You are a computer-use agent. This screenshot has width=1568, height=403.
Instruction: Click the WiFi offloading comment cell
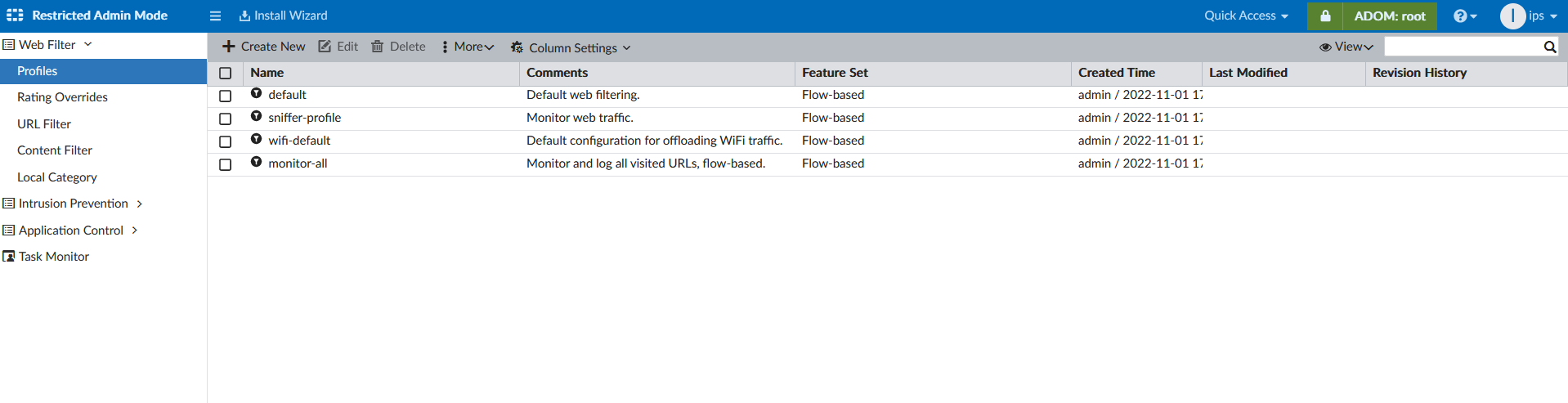[654, 141]
